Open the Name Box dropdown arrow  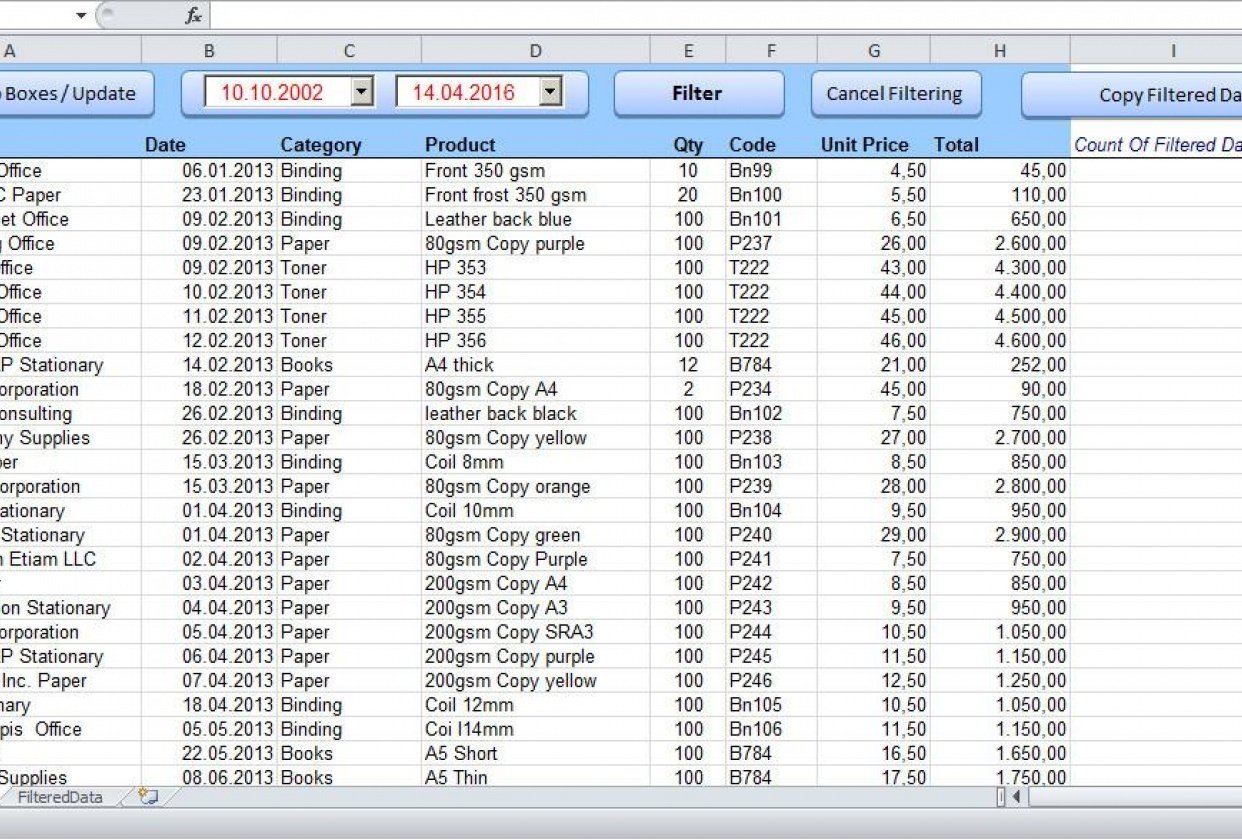[81, 15]
